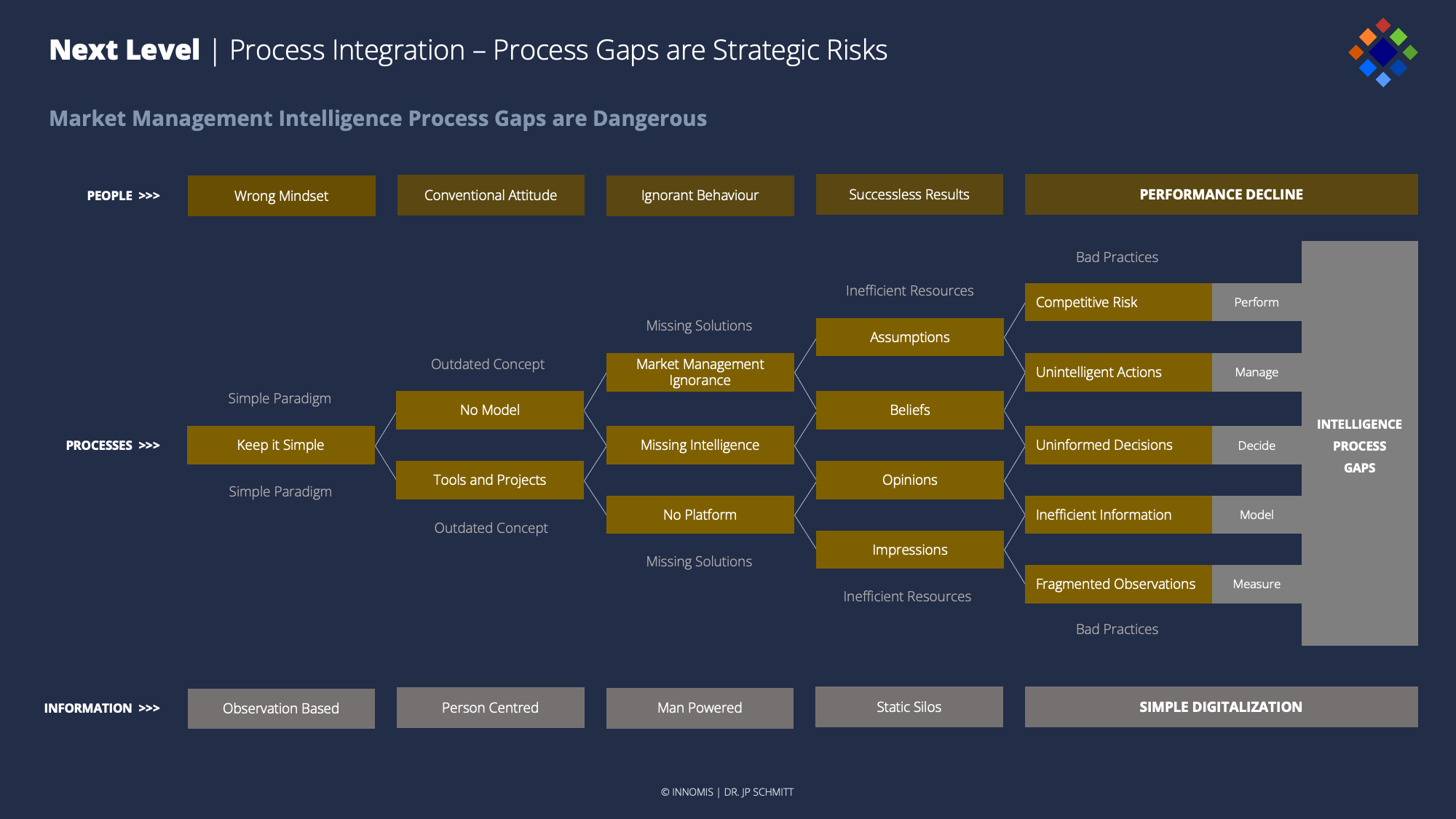The width and height of the screenshot is (1456, 819).
Task: Select the Wrong Mindset box
Action: (x=281, y=196)
